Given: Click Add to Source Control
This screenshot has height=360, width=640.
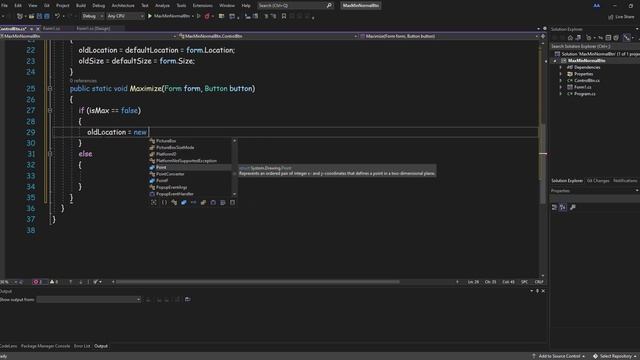Looking at the screenshot, I should (559, 356).
